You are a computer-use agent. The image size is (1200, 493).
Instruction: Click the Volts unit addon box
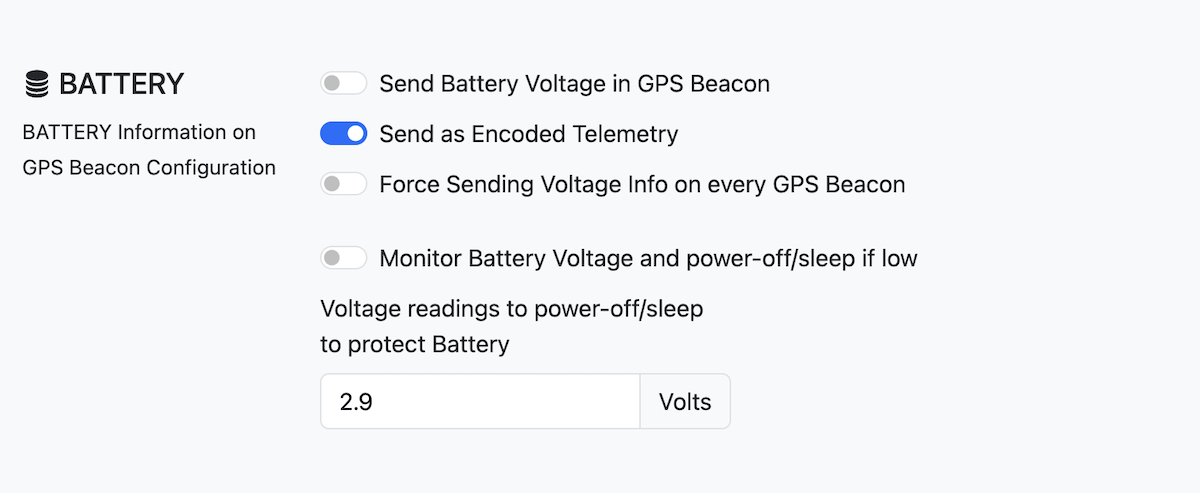point(685,402)
